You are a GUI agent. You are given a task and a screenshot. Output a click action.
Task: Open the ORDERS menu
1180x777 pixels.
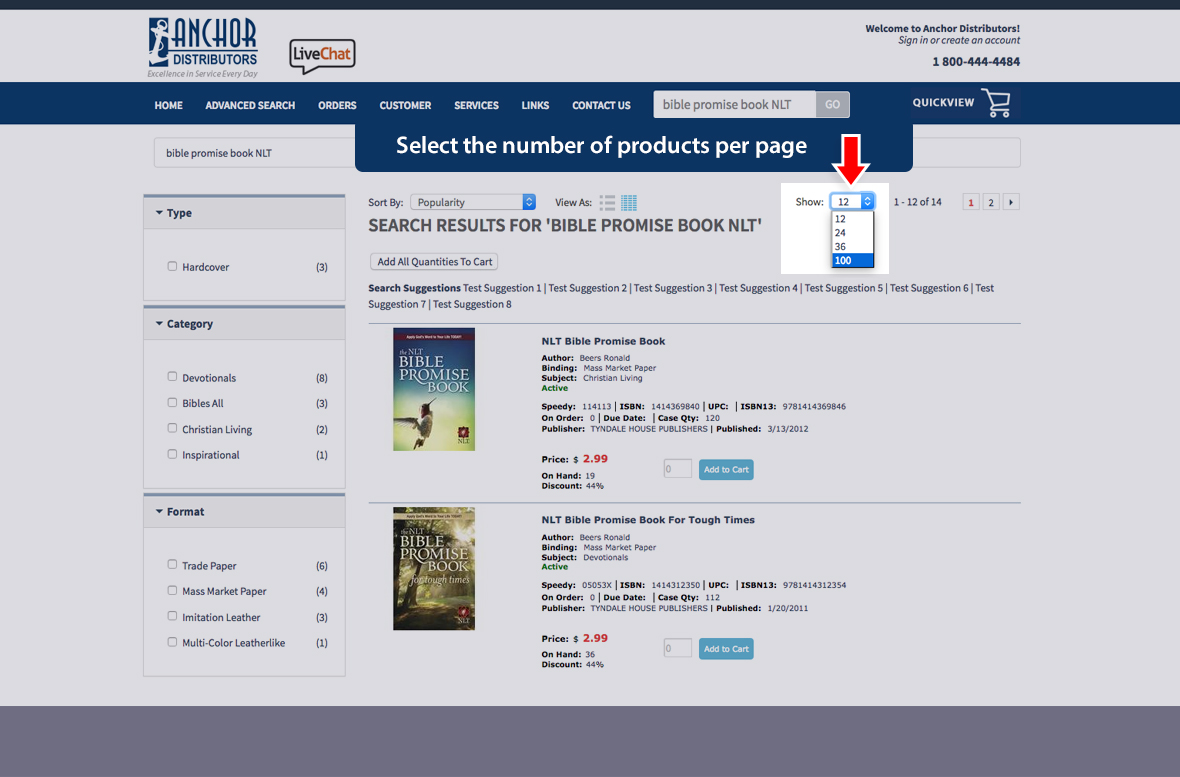[337, 105]
